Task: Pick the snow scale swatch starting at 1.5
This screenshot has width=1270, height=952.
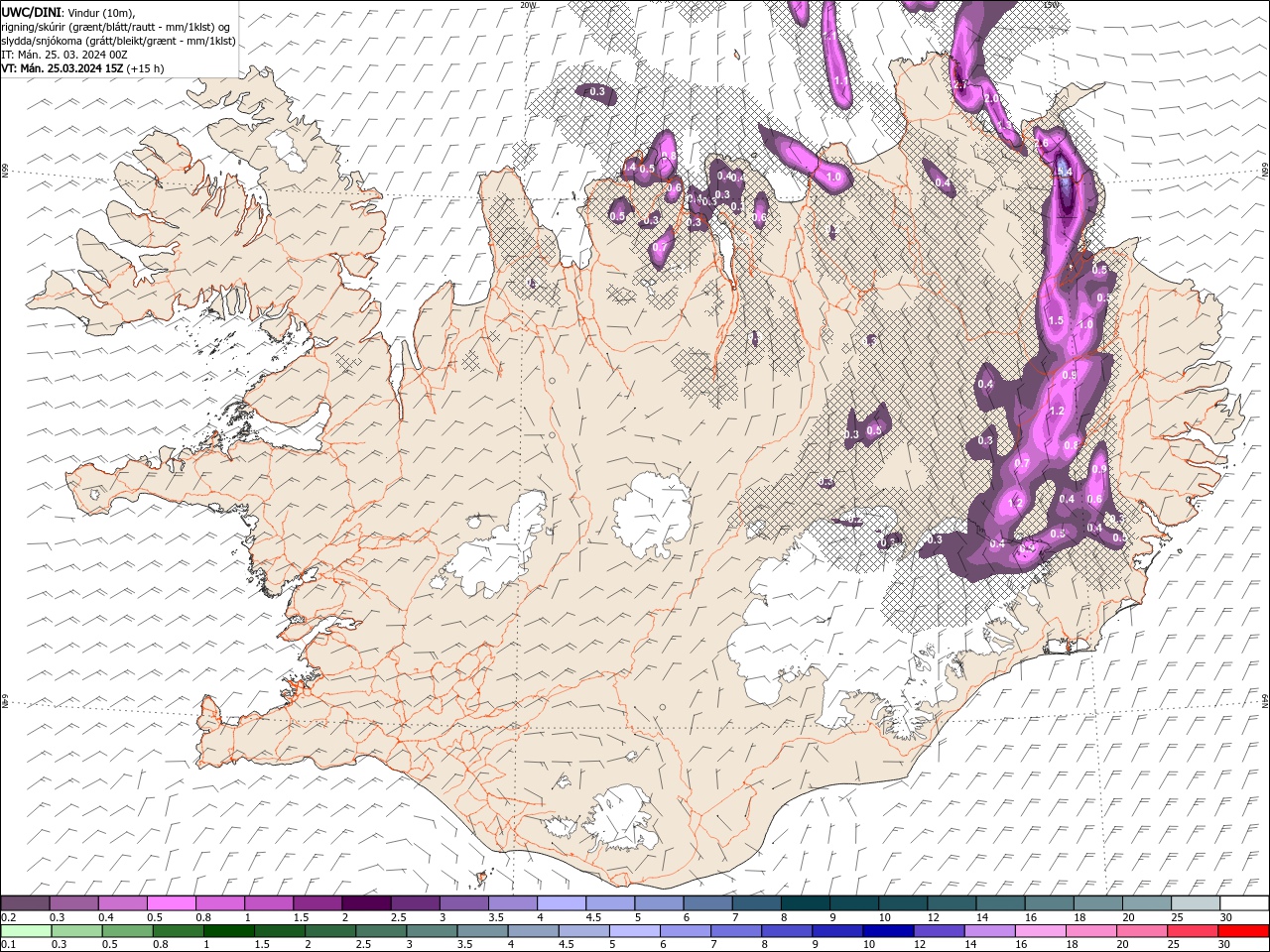Action: [x=317, y=903]
